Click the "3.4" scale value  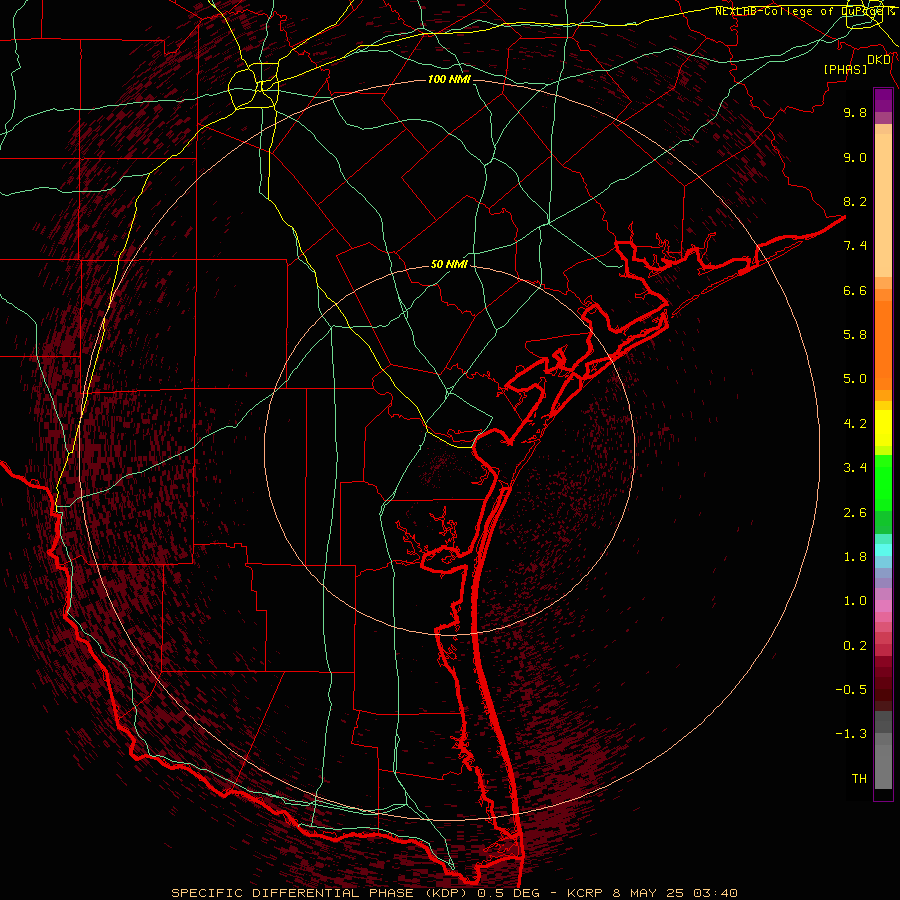click(855, 468)
